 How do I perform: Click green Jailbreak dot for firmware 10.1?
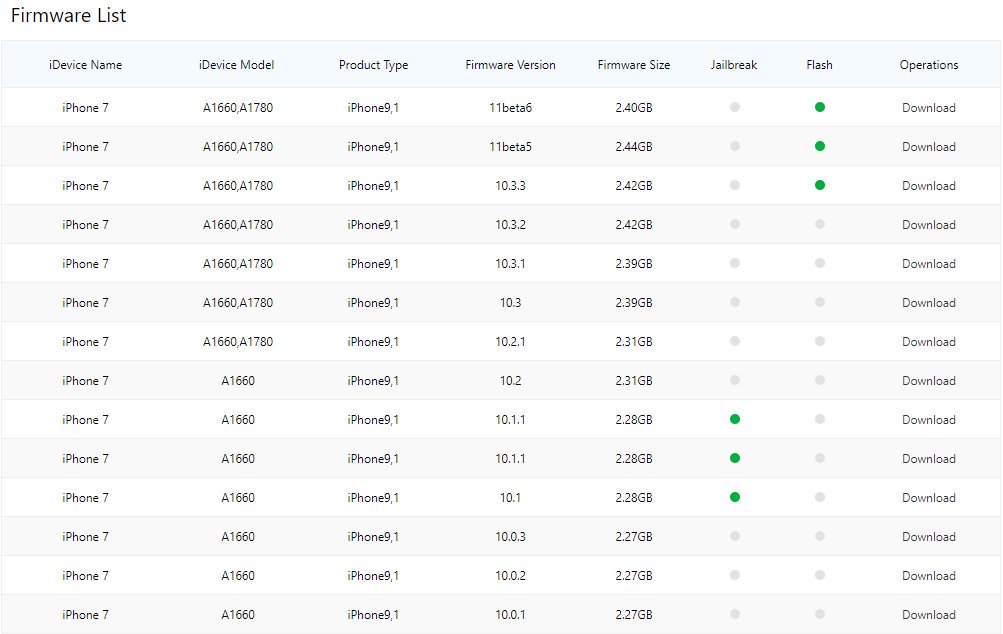coord(735,497)
